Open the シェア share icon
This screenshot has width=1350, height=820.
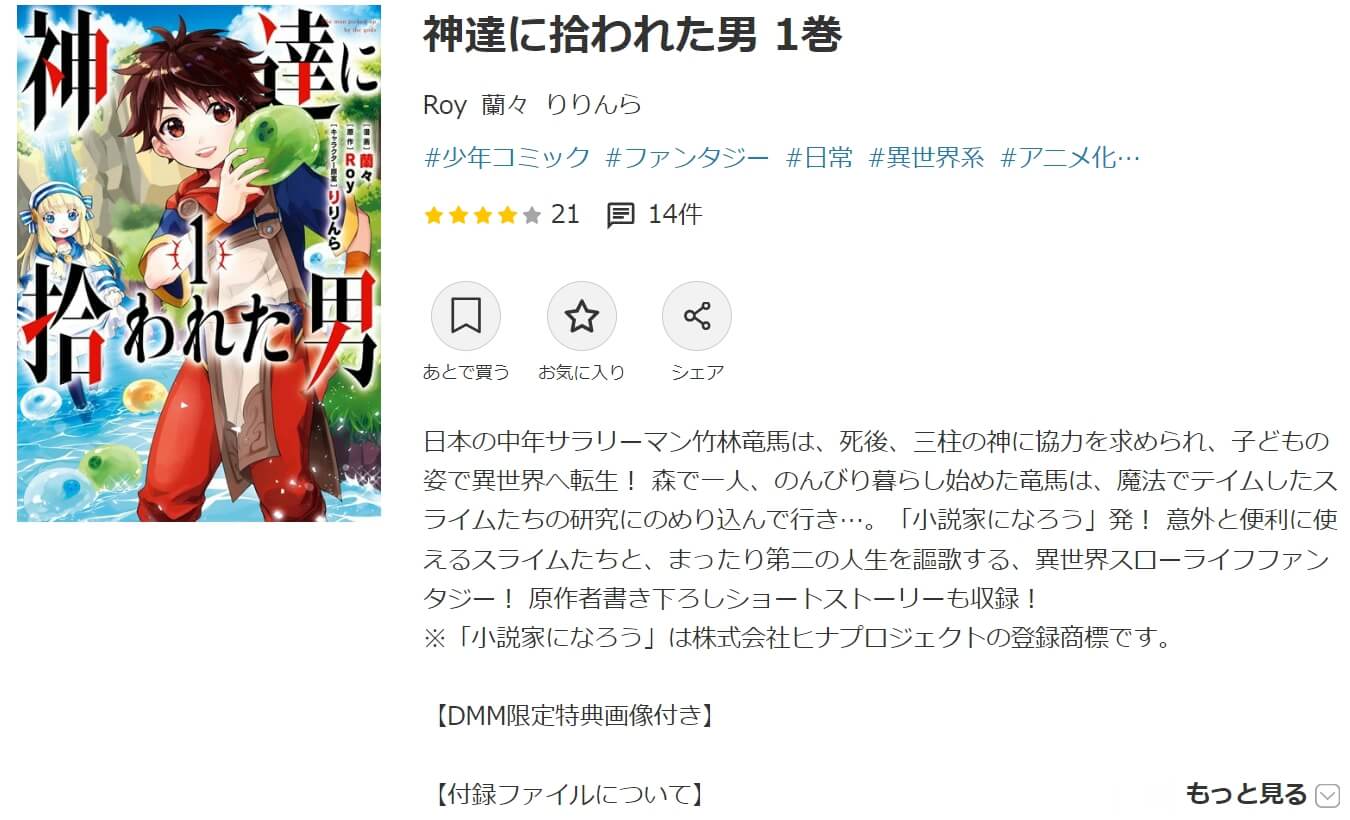(697, 317)
